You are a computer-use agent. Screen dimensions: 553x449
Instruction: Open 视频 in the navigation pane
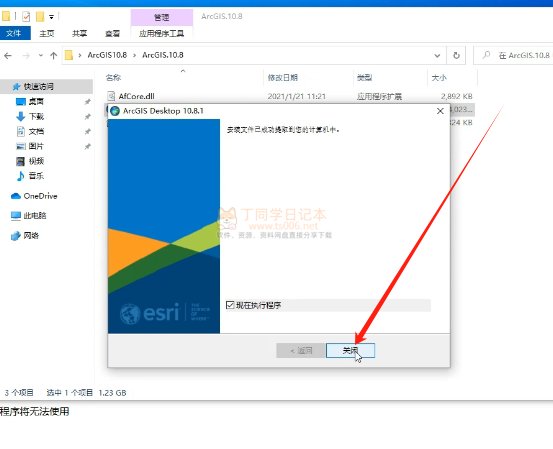pos(36,161)
